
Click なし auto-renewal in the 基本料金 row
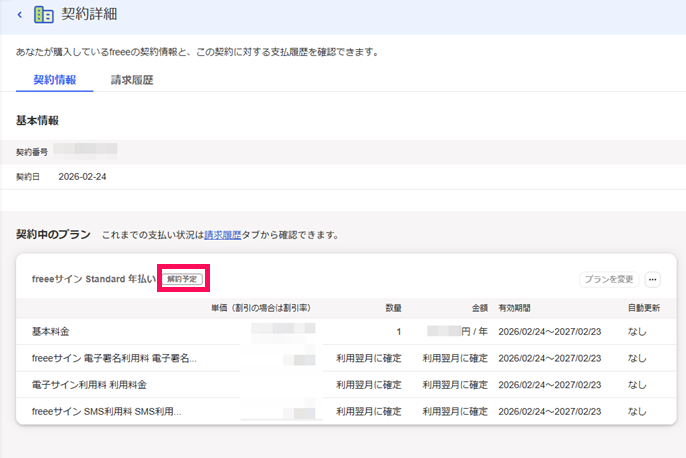(637, 332)
